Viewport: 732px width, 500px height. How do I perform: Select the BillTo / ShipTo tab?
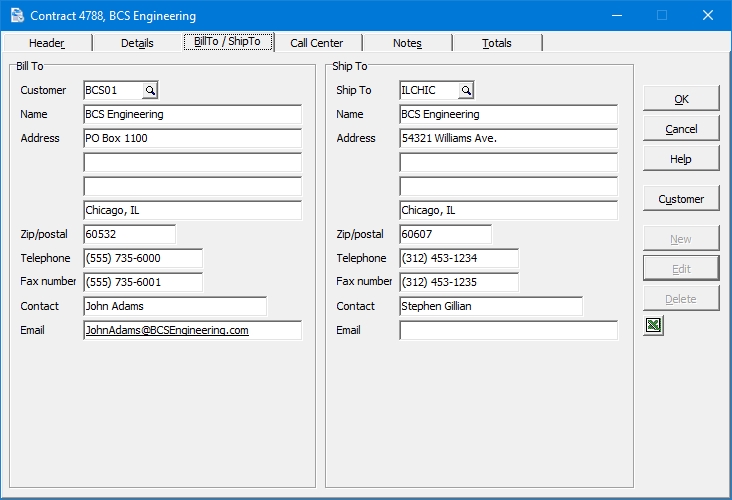click(x=228, y=42)
